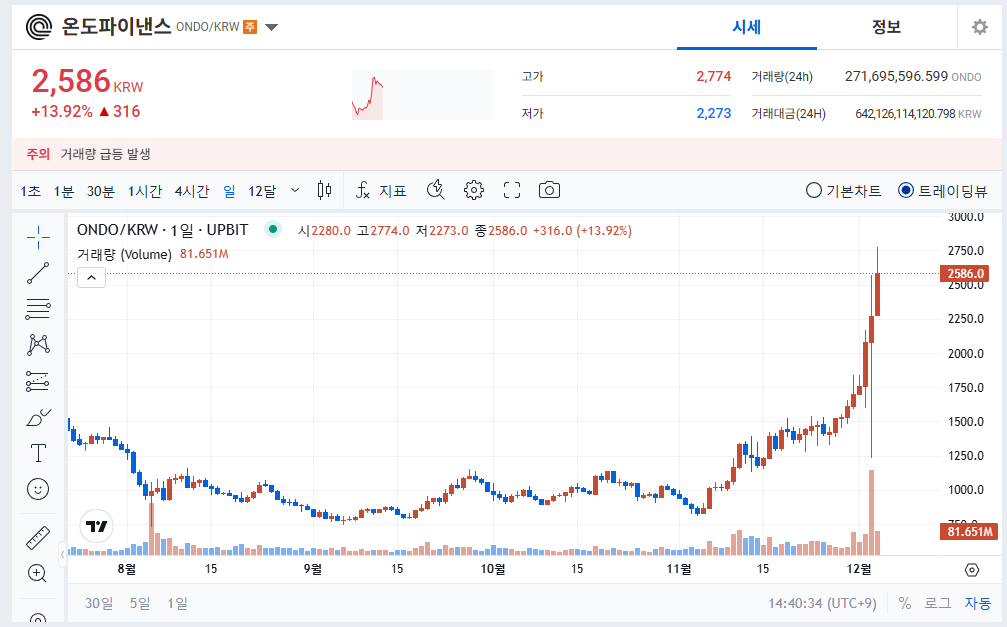Viewport: 1007px width, 627px height.
Task: Click the ONDO/KRW · 1일 · UPBIT legend
Action: tap(162, 229)
